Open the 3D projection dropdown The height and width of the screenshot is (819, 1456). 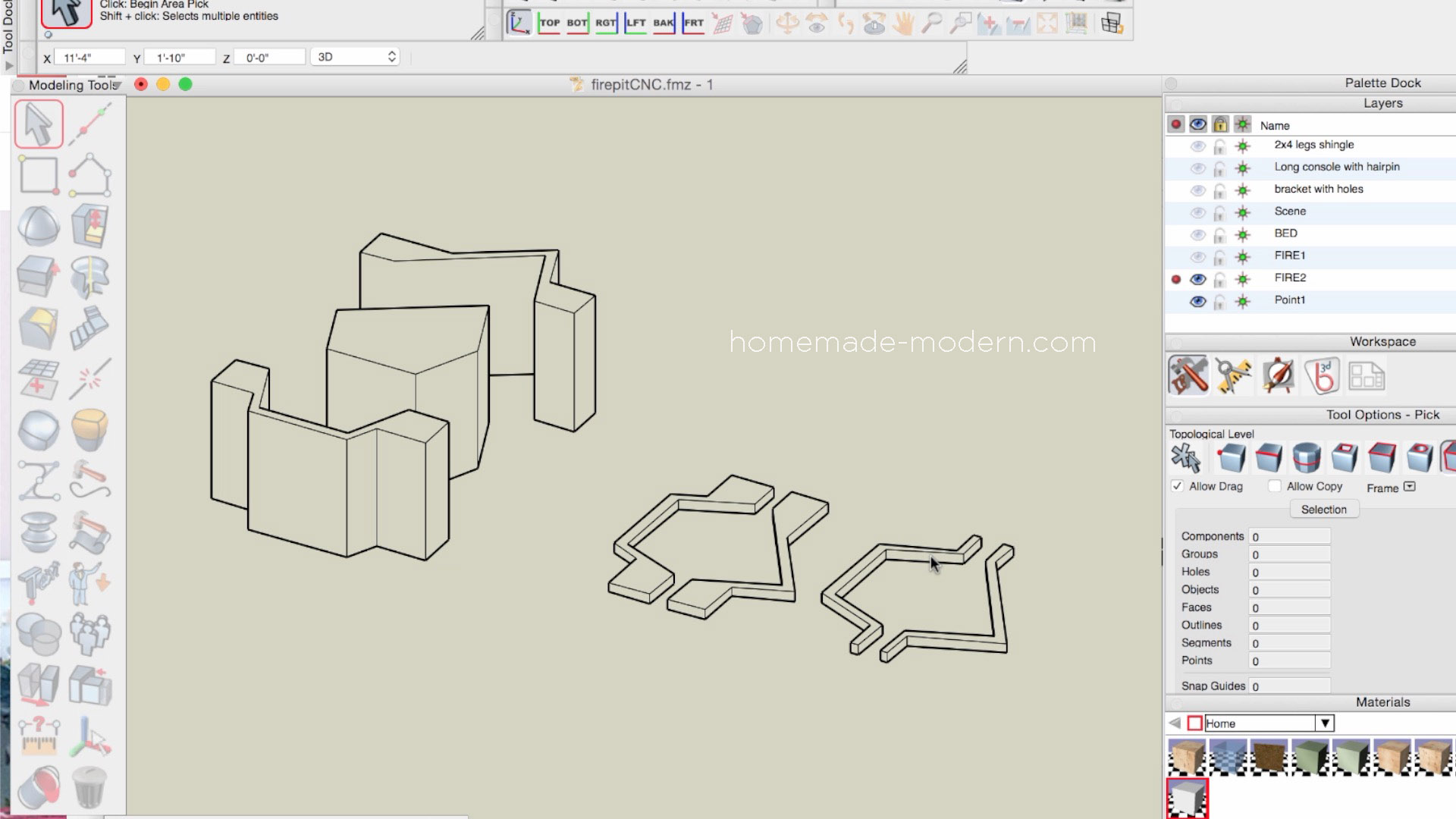(356, 57)
